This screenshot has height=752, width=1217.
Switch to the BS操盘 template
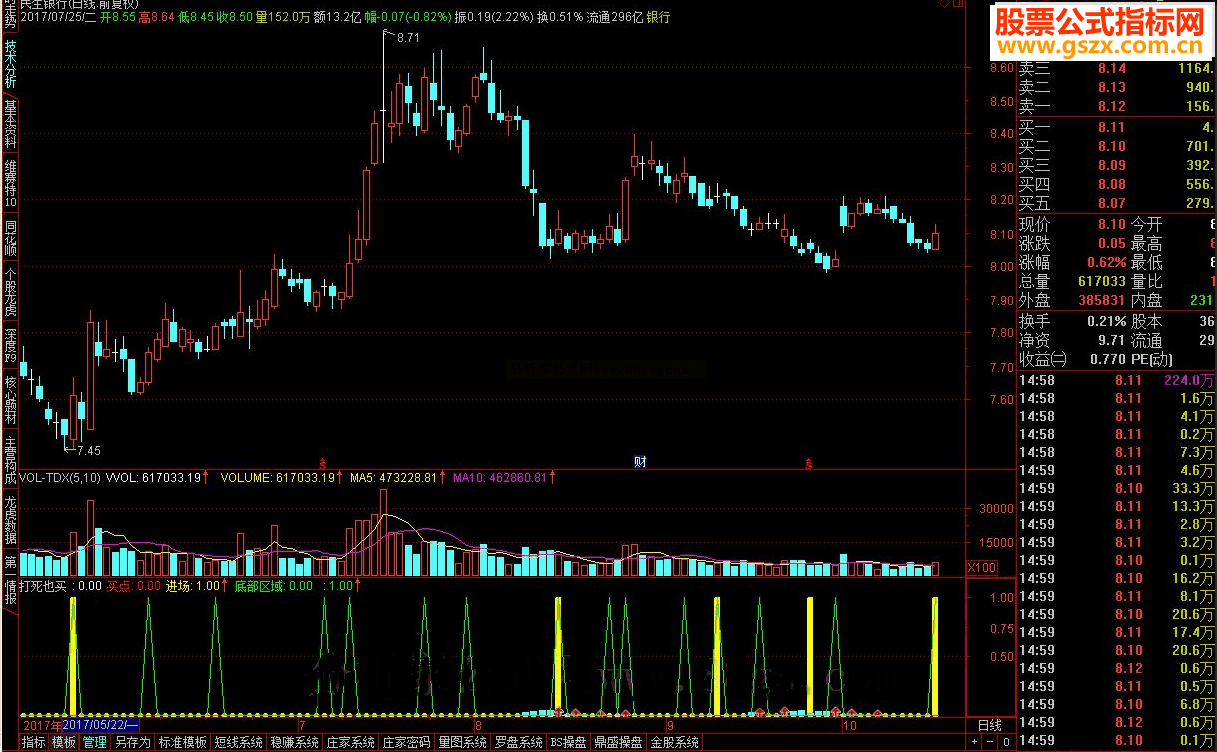click(568, 743)
